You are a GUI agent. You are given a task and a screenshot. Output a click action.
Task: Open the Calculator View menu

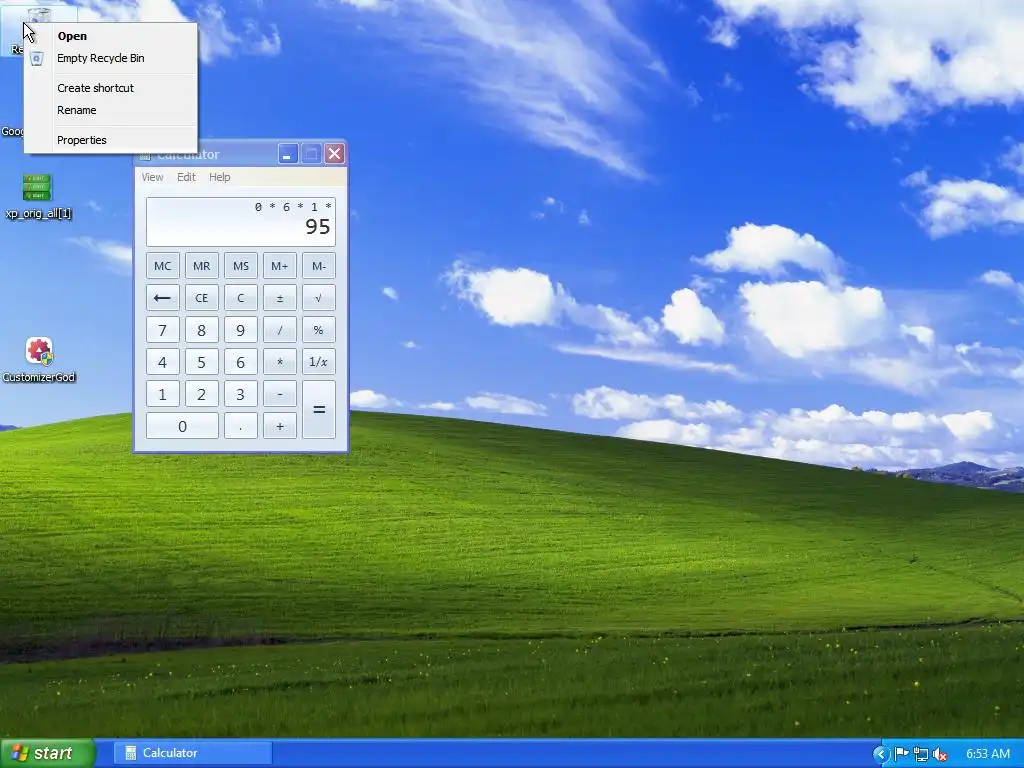[x=152, y=177]
